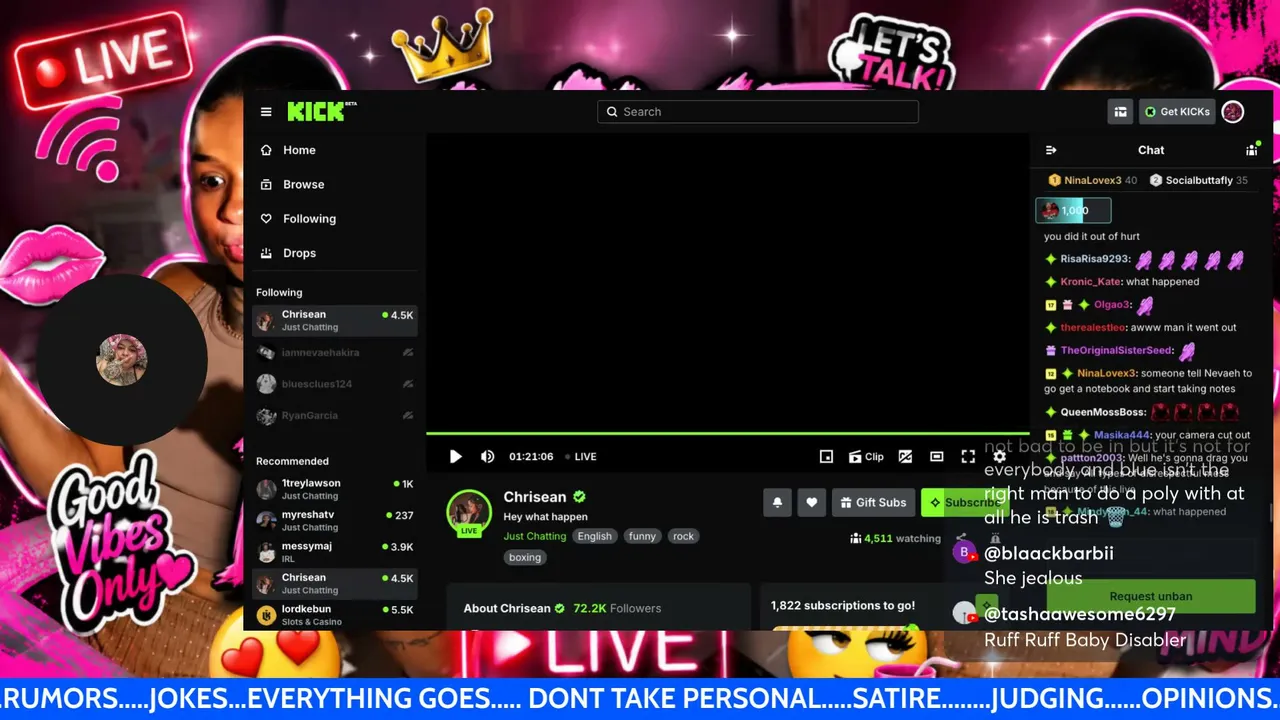Create a Clip of the stream
Viewport: 1280px width, 720px height.
point(866,456)
